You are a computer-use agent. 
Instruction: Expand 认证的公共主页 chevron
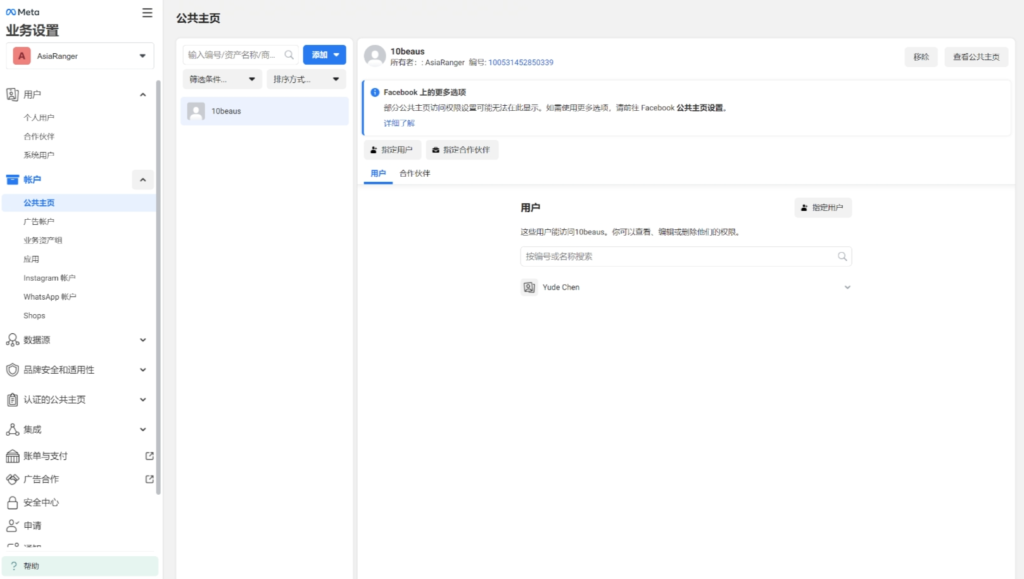[142, 399]
